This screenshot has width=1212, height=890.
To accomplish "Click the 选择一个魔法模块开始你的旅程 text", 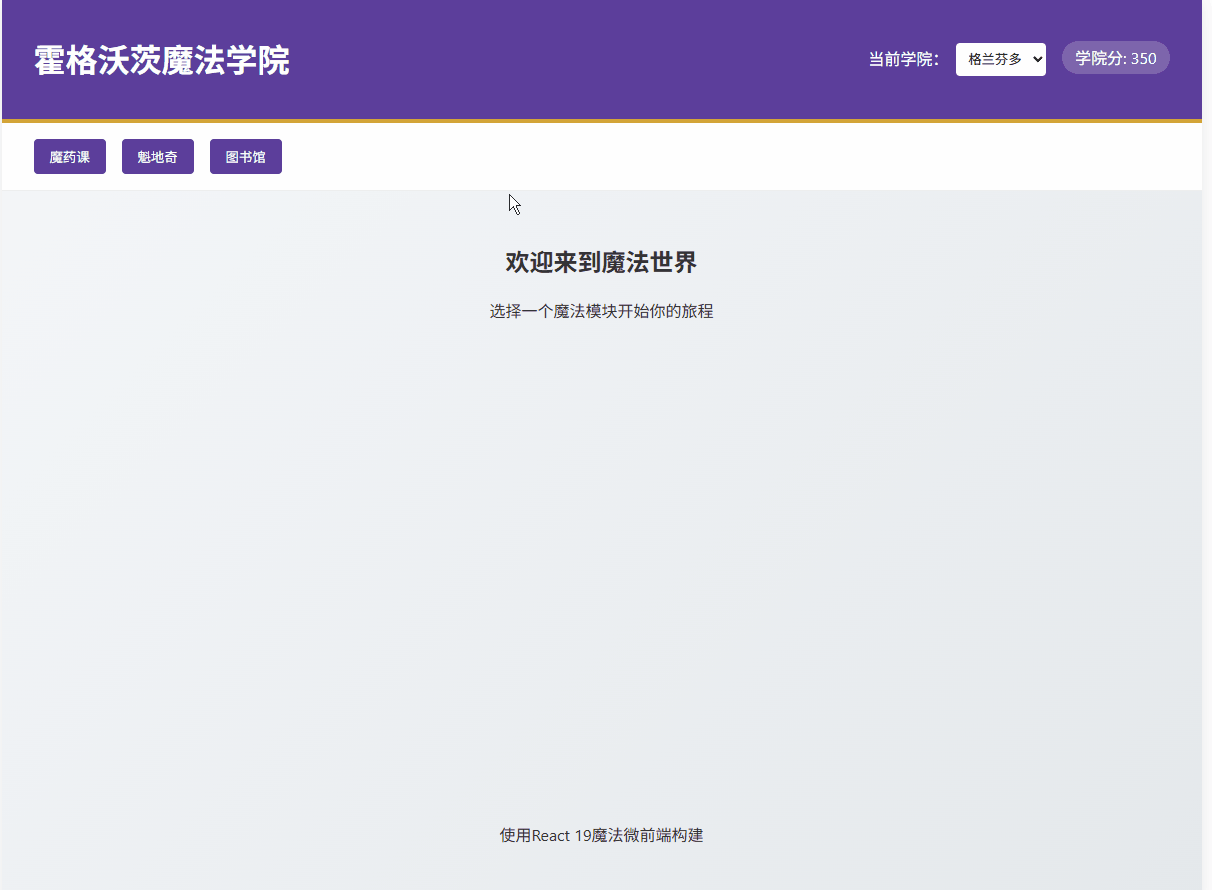I will (x=601, y=311).
